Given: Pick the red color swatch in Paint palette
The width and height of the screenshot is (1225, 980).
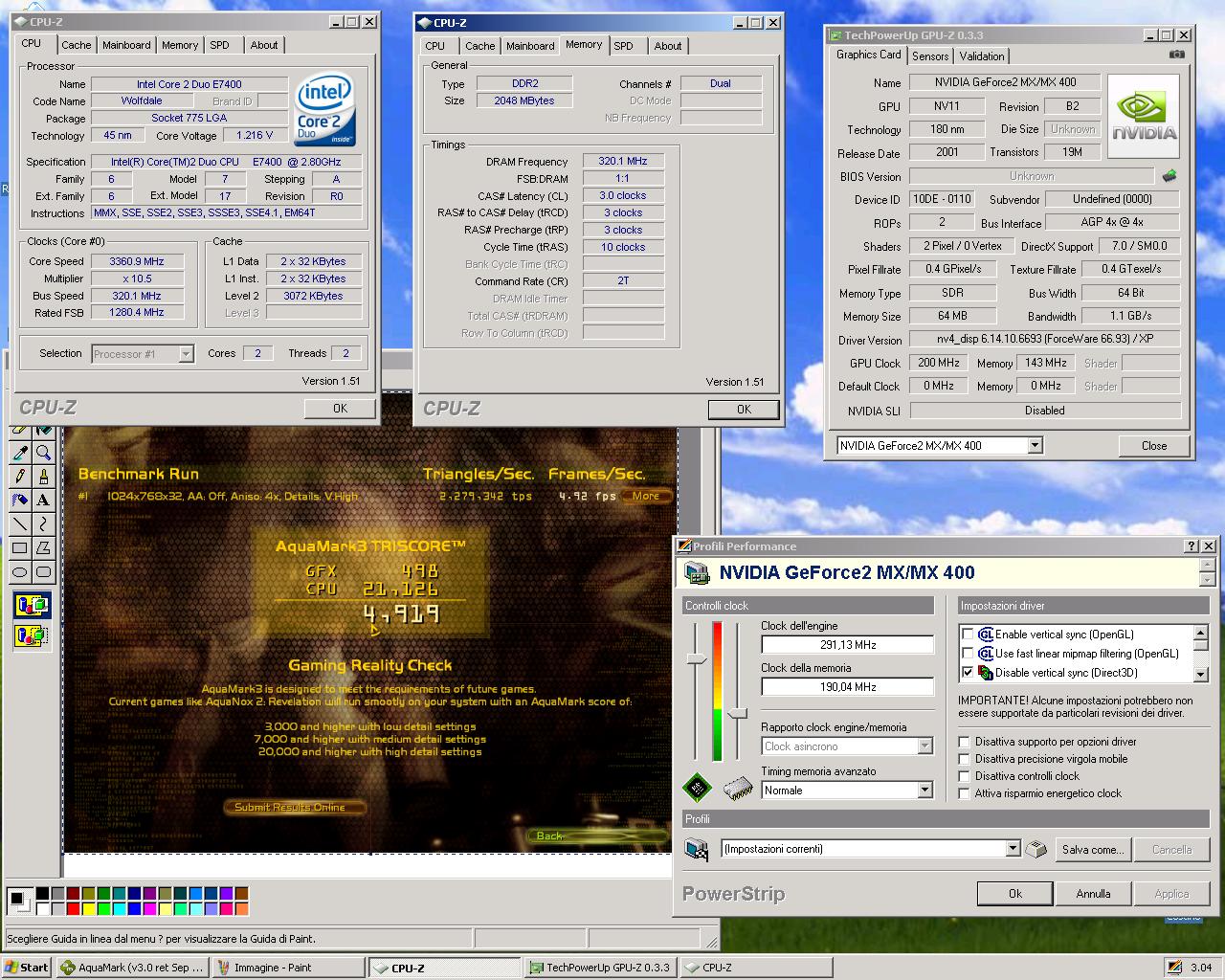Looking at the screenshot, I should click(x=73, y=908).
